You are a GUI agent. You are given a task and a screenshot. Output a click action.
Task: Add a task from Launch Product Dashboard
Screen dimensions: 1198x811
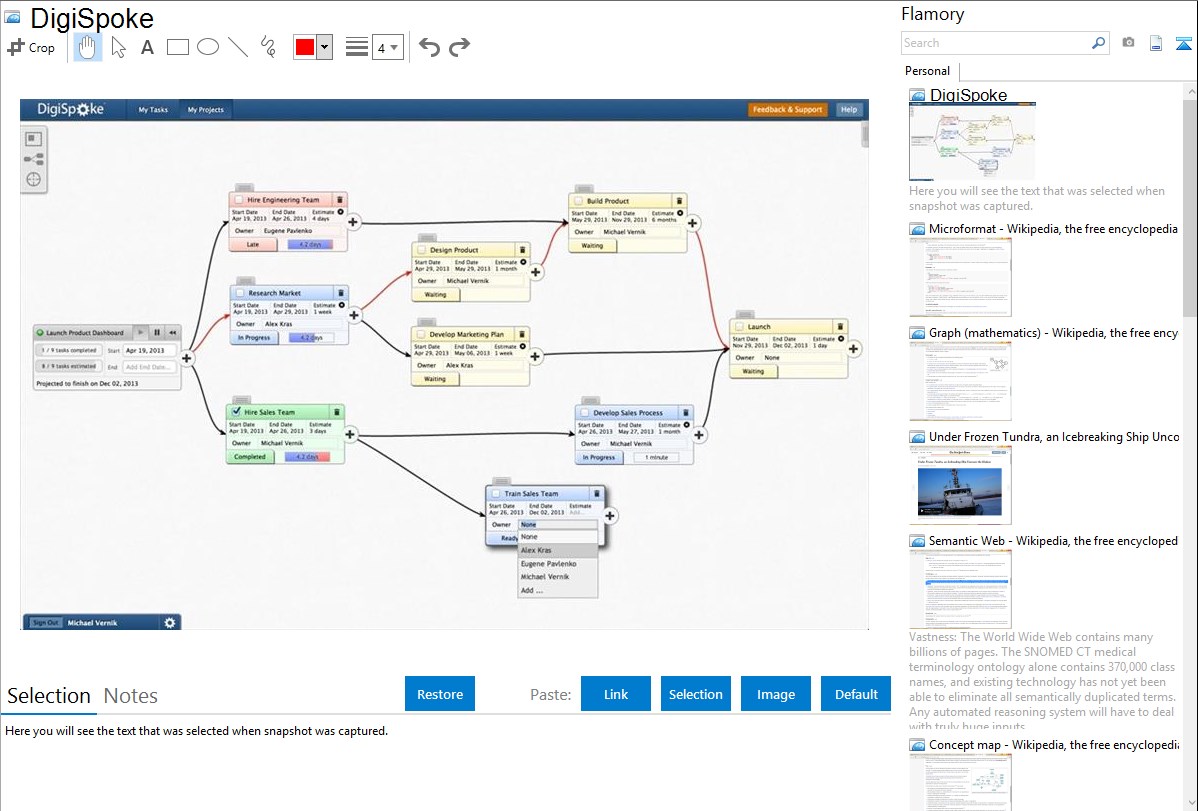186,358
